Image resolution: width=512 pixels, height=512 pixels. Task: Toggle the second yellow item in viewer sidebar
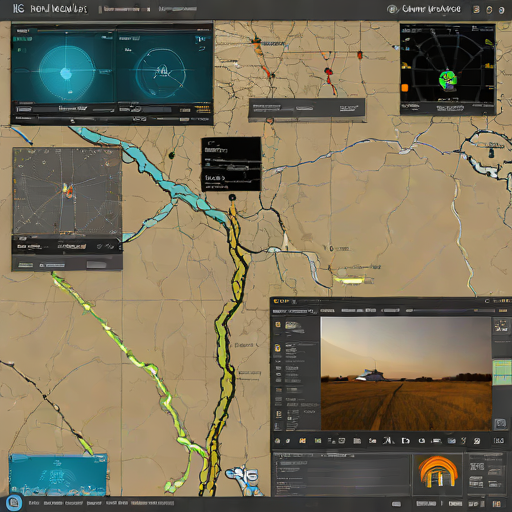pos(278,348)
